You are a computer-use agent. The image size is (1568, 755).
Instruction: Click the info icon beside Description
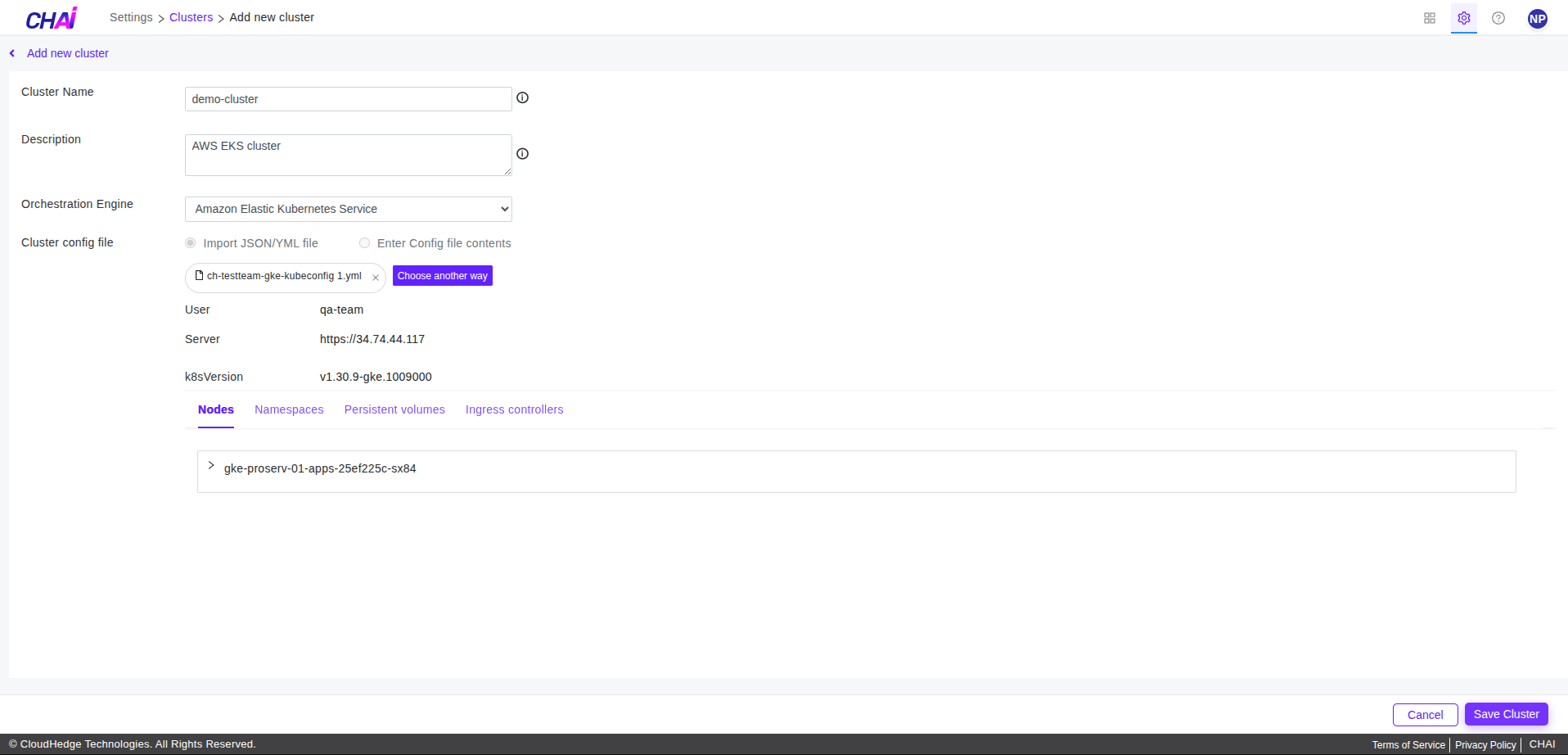(522, 154)
